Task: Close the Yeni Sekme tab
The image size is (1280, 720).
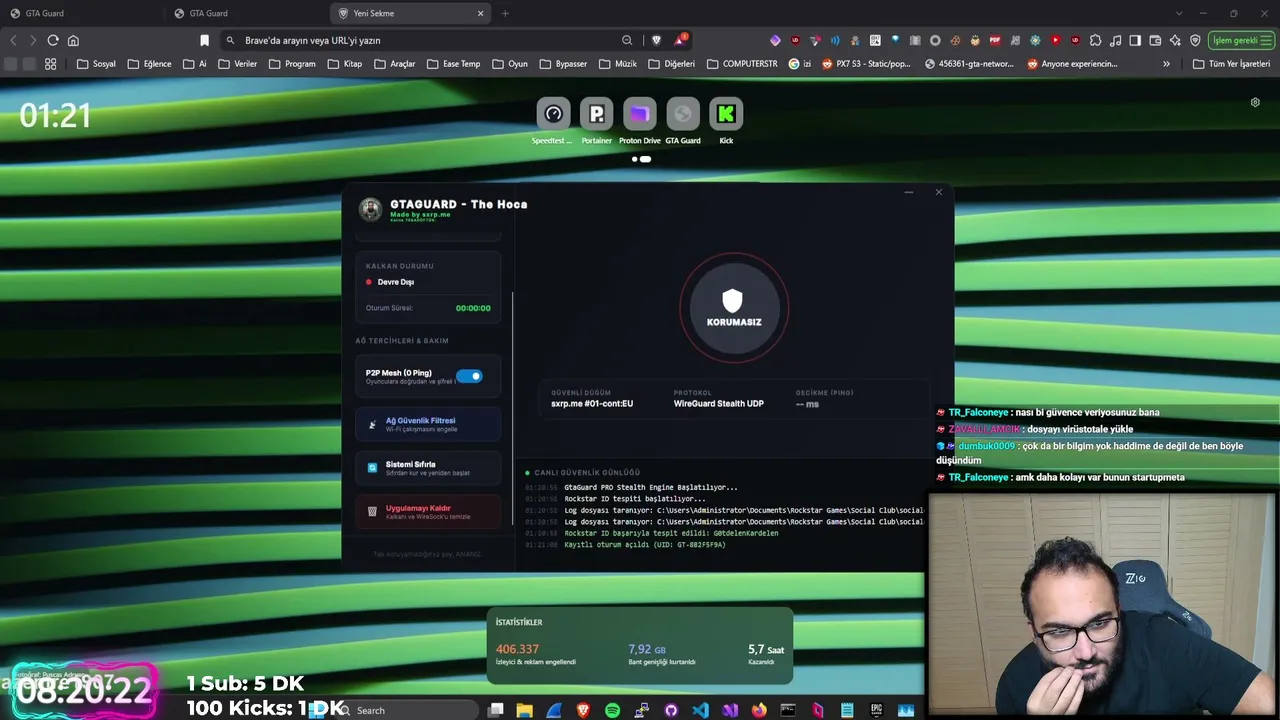Action: [x=480, y=13]
